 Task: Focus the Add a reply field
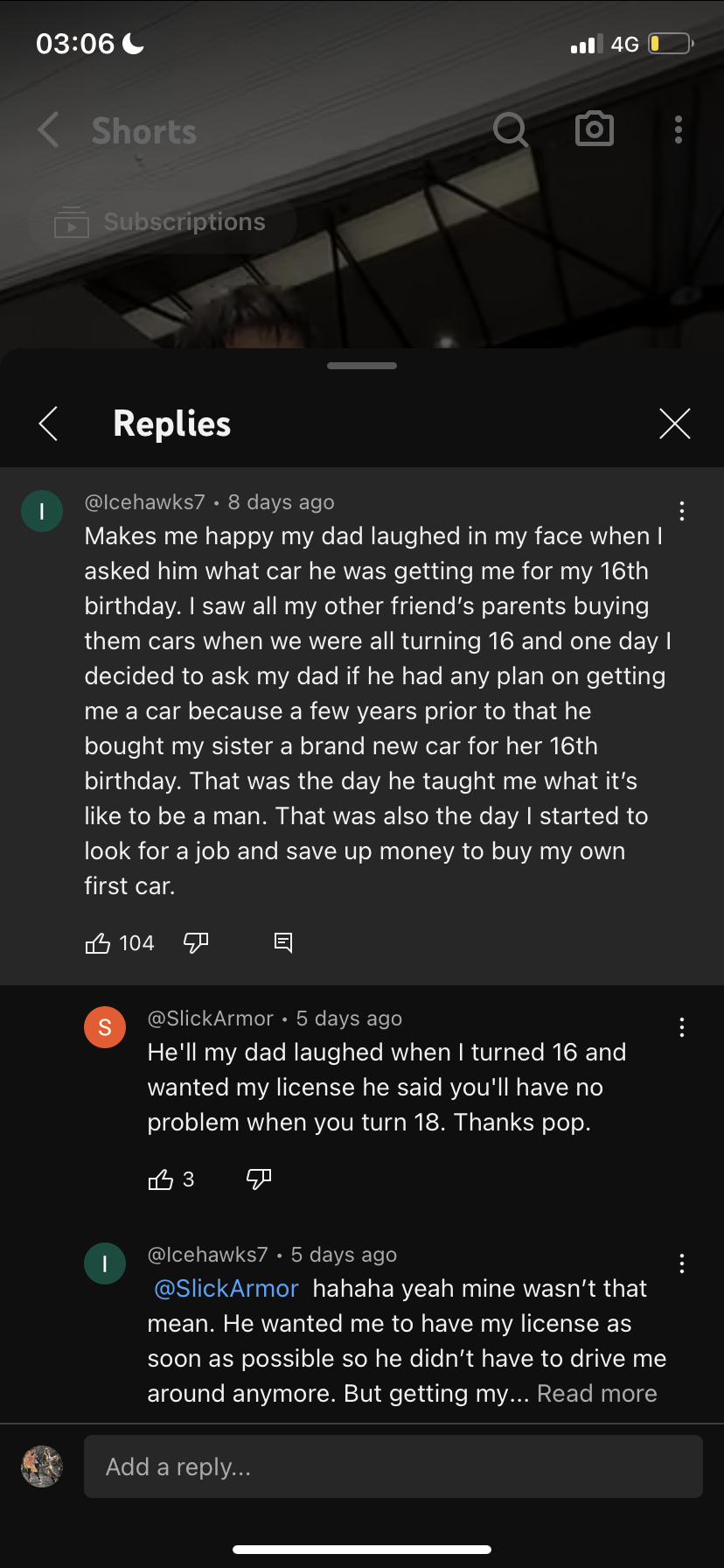pyautogui.click(x=393, y=1466)
